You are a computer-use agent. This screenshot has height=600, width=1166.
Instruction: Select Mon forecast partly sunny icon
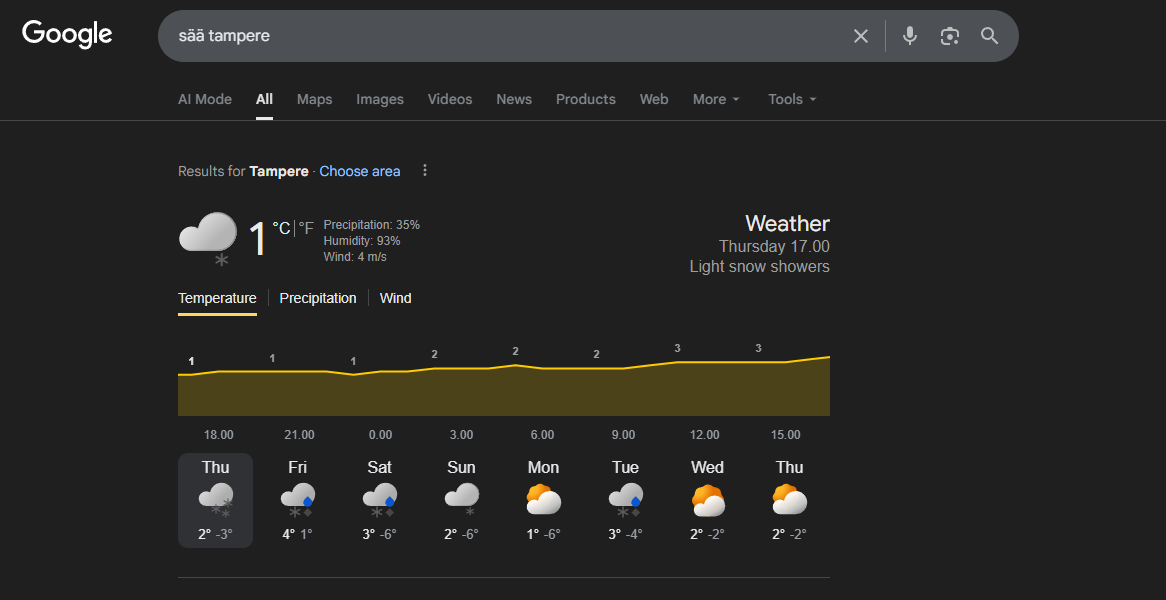click(x=544, y=500)
